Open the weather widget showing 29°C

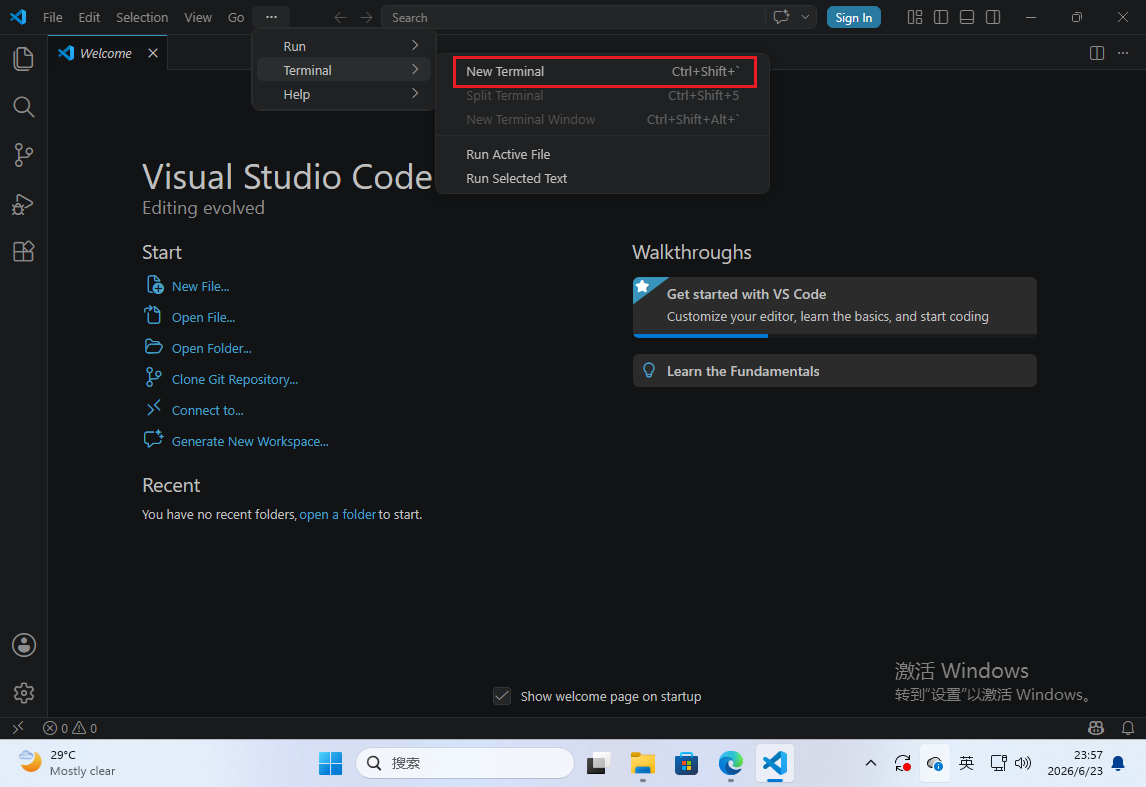[67, 763]
